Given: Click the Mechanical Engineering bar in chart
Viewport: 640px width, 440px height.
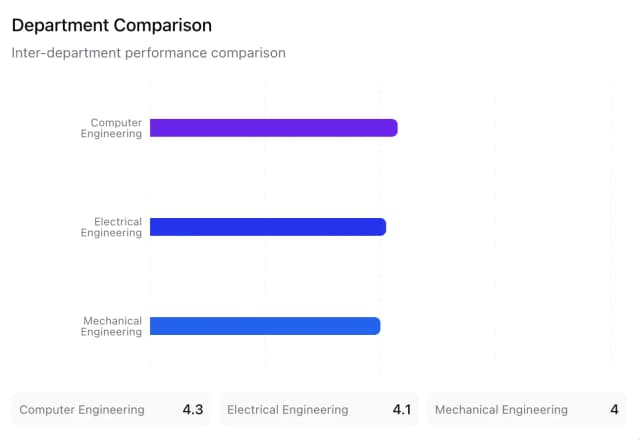Looking at the screenshot, I should pos(264,326).
